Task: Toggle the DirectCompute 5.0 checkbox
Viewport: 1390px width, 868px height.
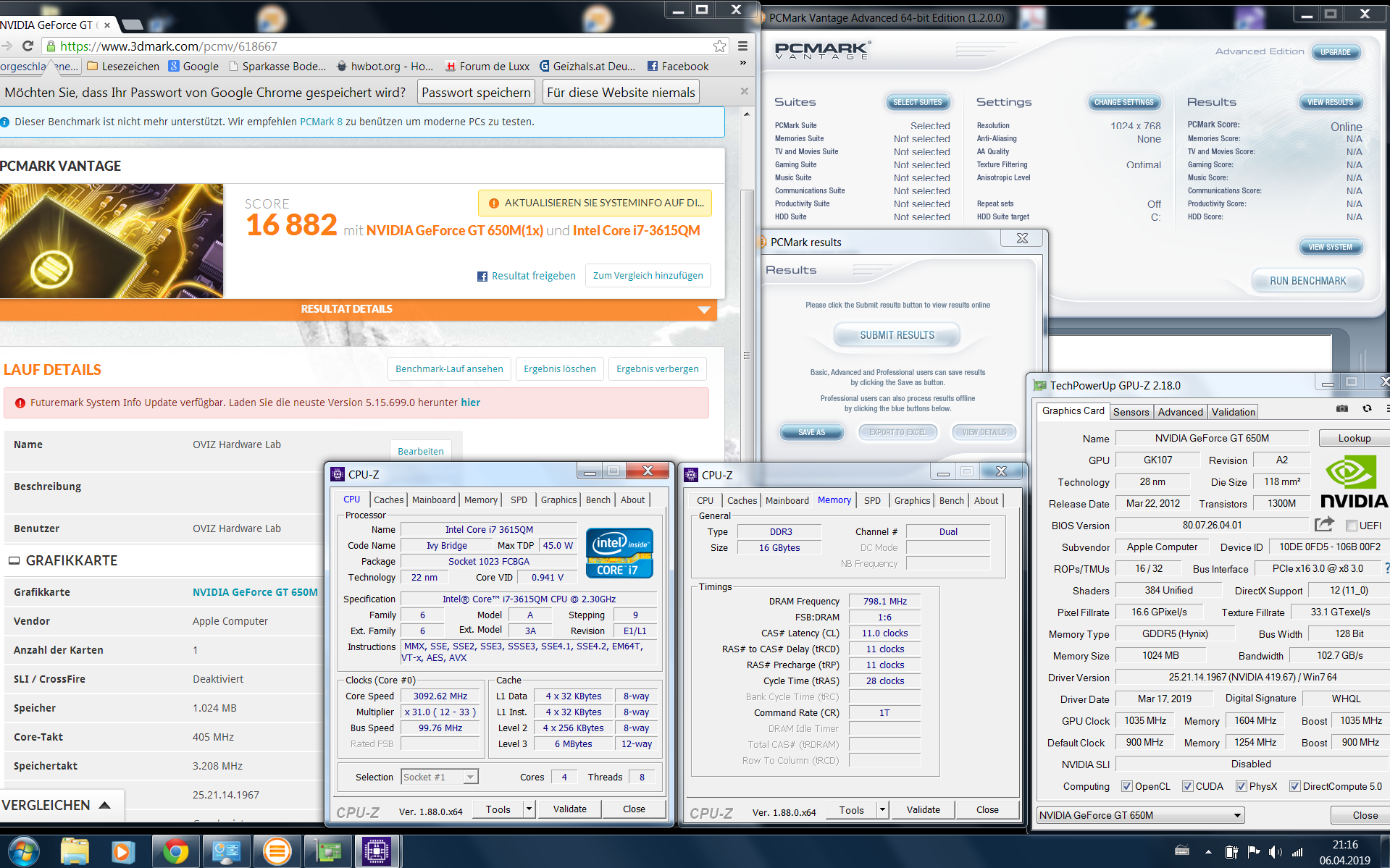Action: [x=1294, y=786]
